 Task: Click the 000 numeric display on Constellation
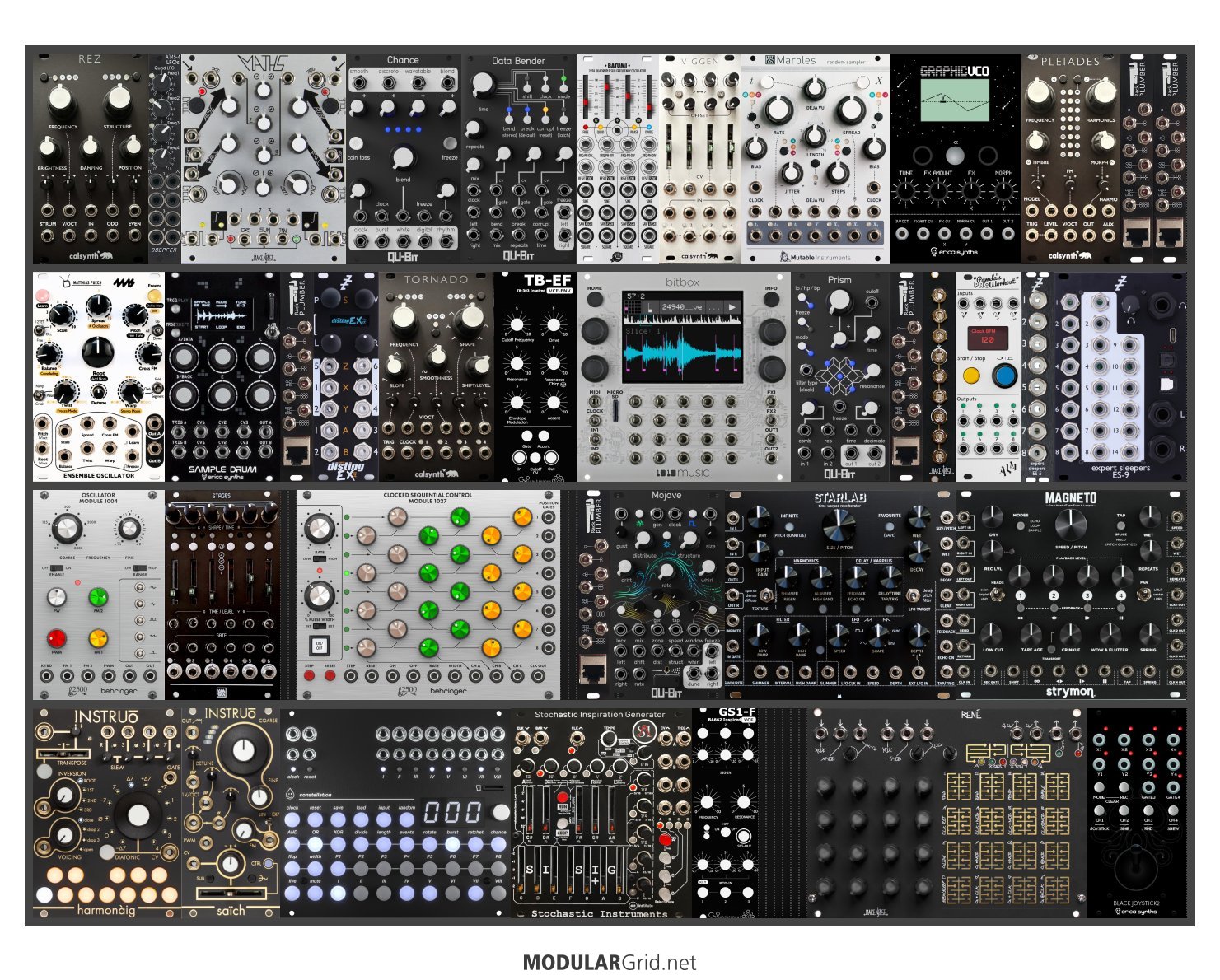click(451, 812)
